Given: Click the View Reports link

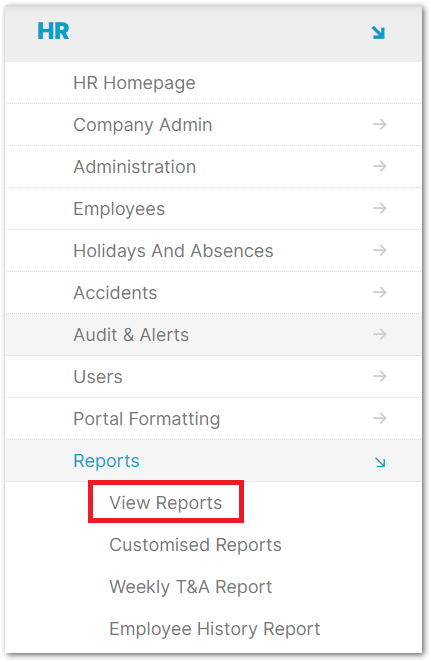Looking at the screenshot, I should pyautogui.click(x=165, y=503).
